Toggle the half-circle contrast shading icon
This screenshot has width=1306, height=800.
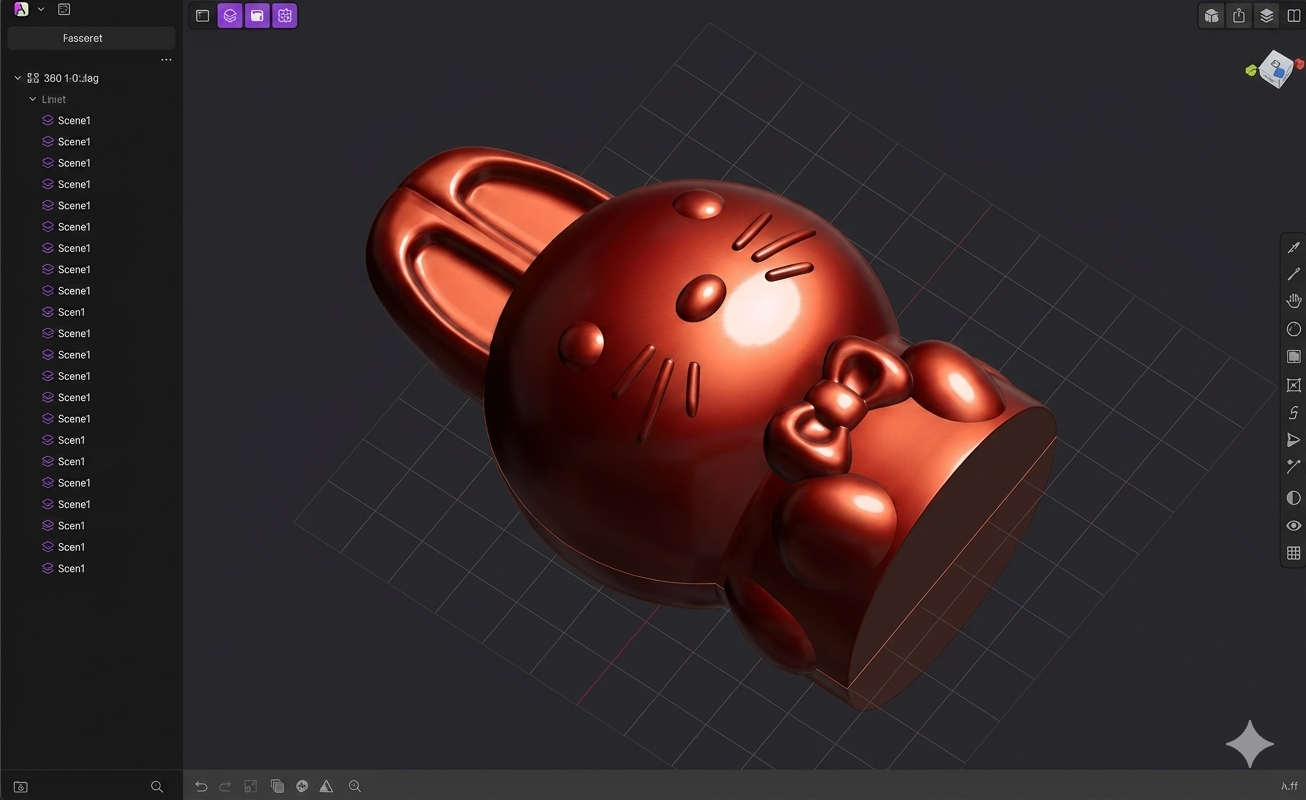[x=1294, y=497]
